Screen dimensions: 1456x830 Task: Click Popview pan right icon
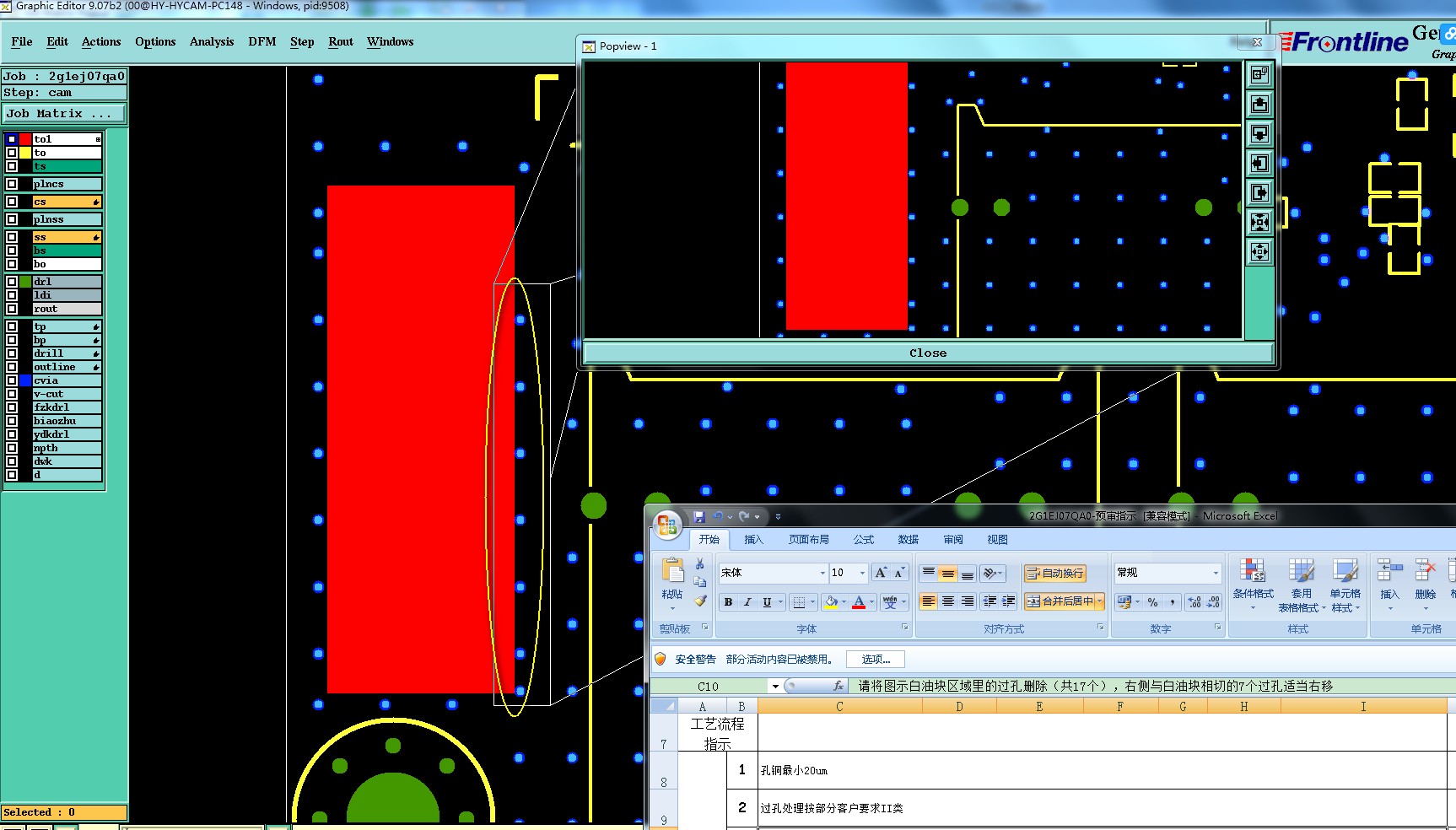pyautogui.click(x=1259, y=192)
